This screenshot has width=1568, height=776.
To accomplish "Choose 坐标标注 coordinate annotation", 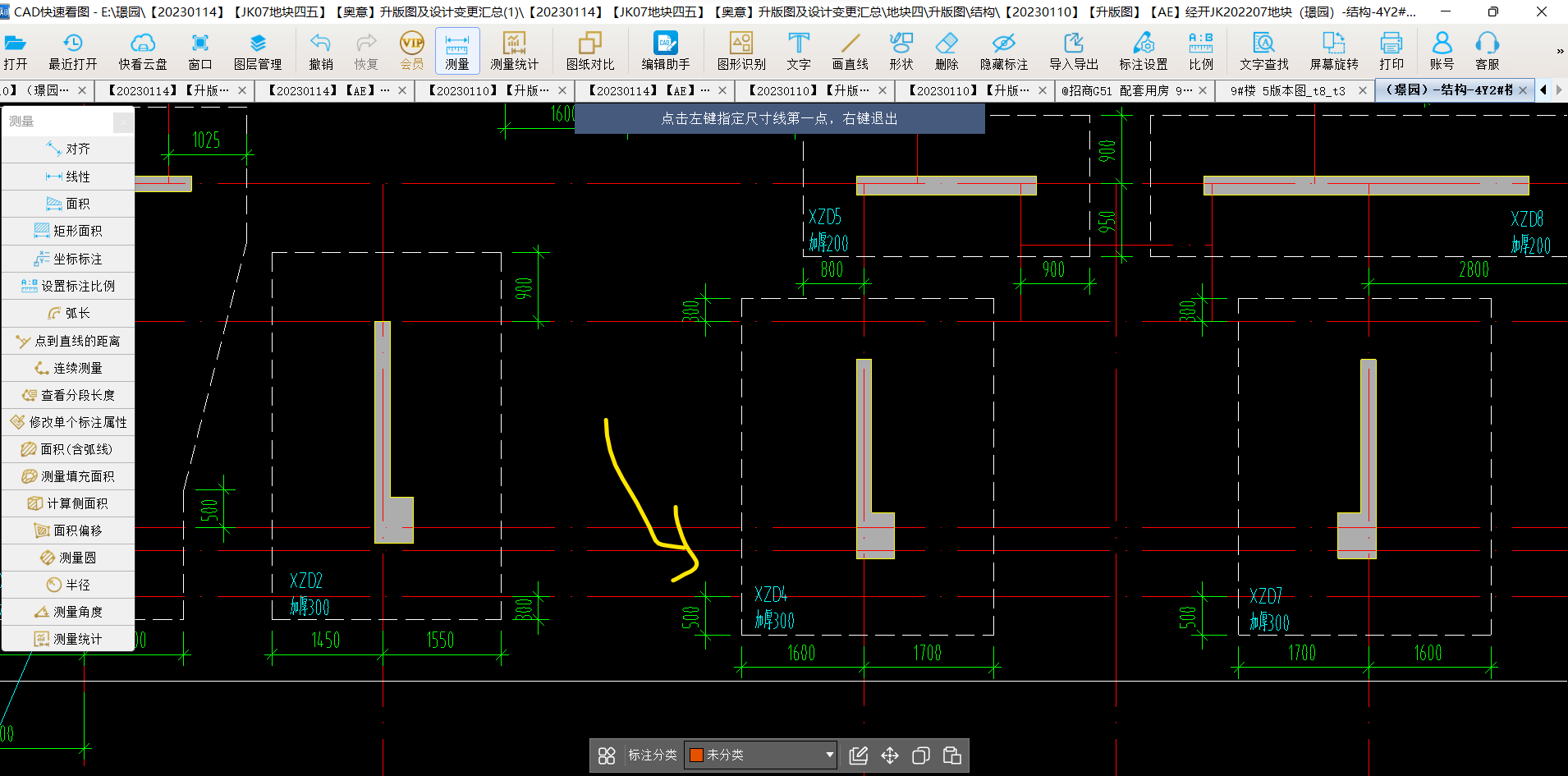I will [68, 259].
